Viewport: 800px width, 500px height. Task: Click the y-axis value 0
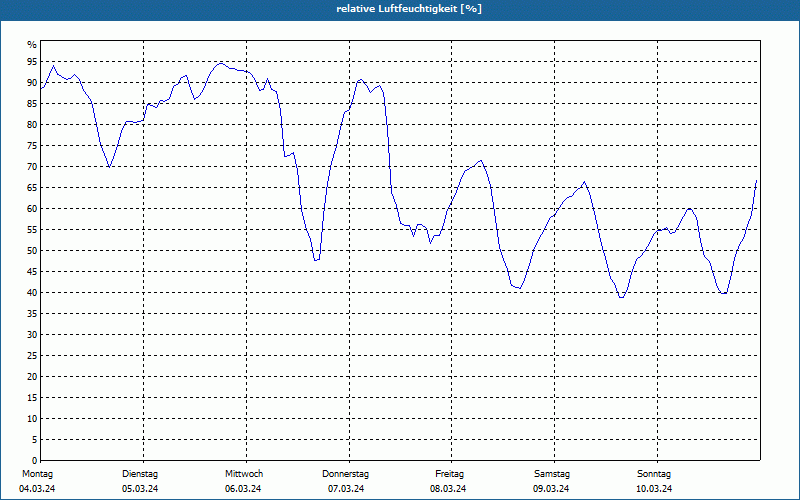coord(35,461)
